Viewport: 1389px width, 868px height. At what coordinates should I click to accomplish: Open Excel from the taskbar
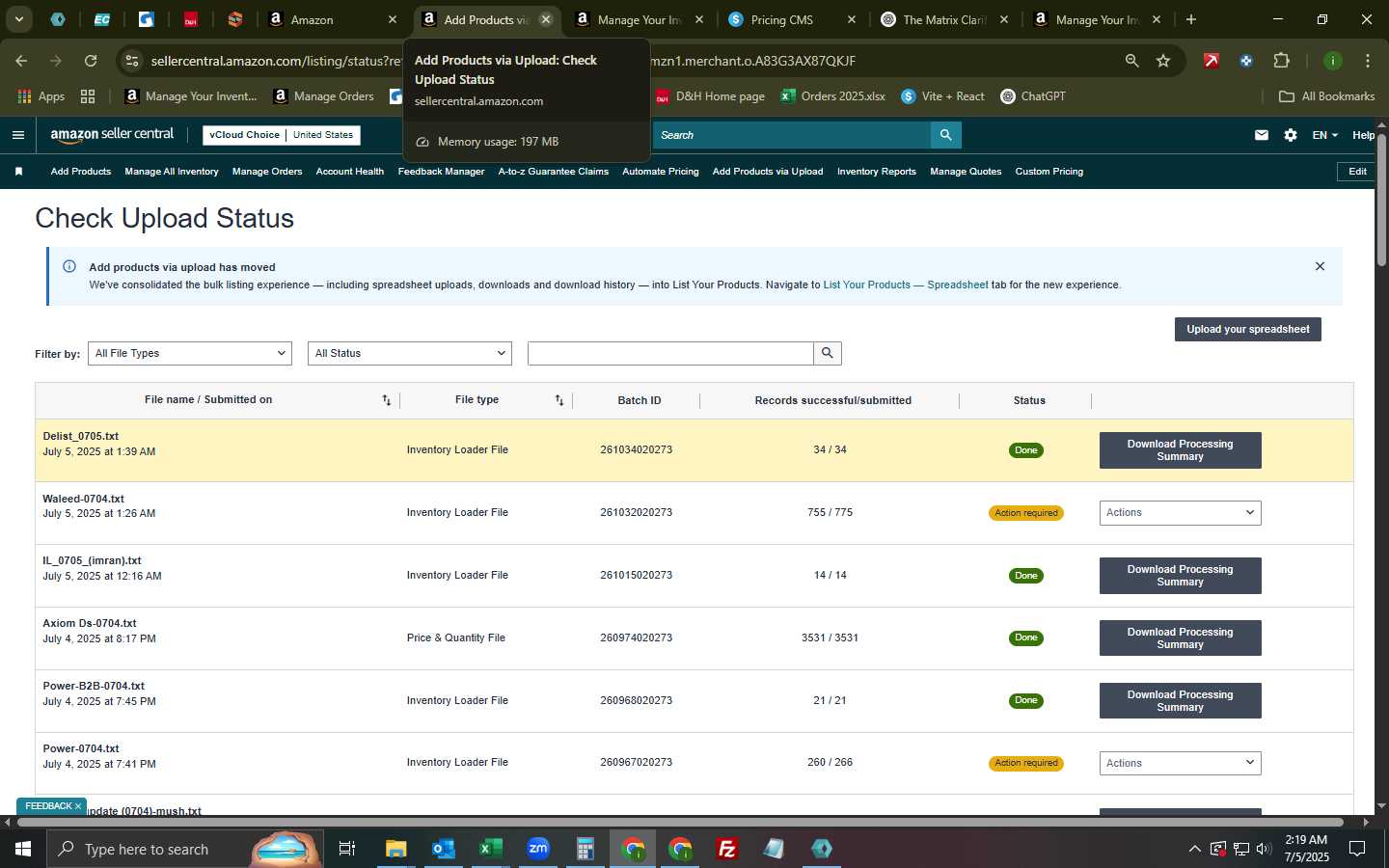[491, 849]
